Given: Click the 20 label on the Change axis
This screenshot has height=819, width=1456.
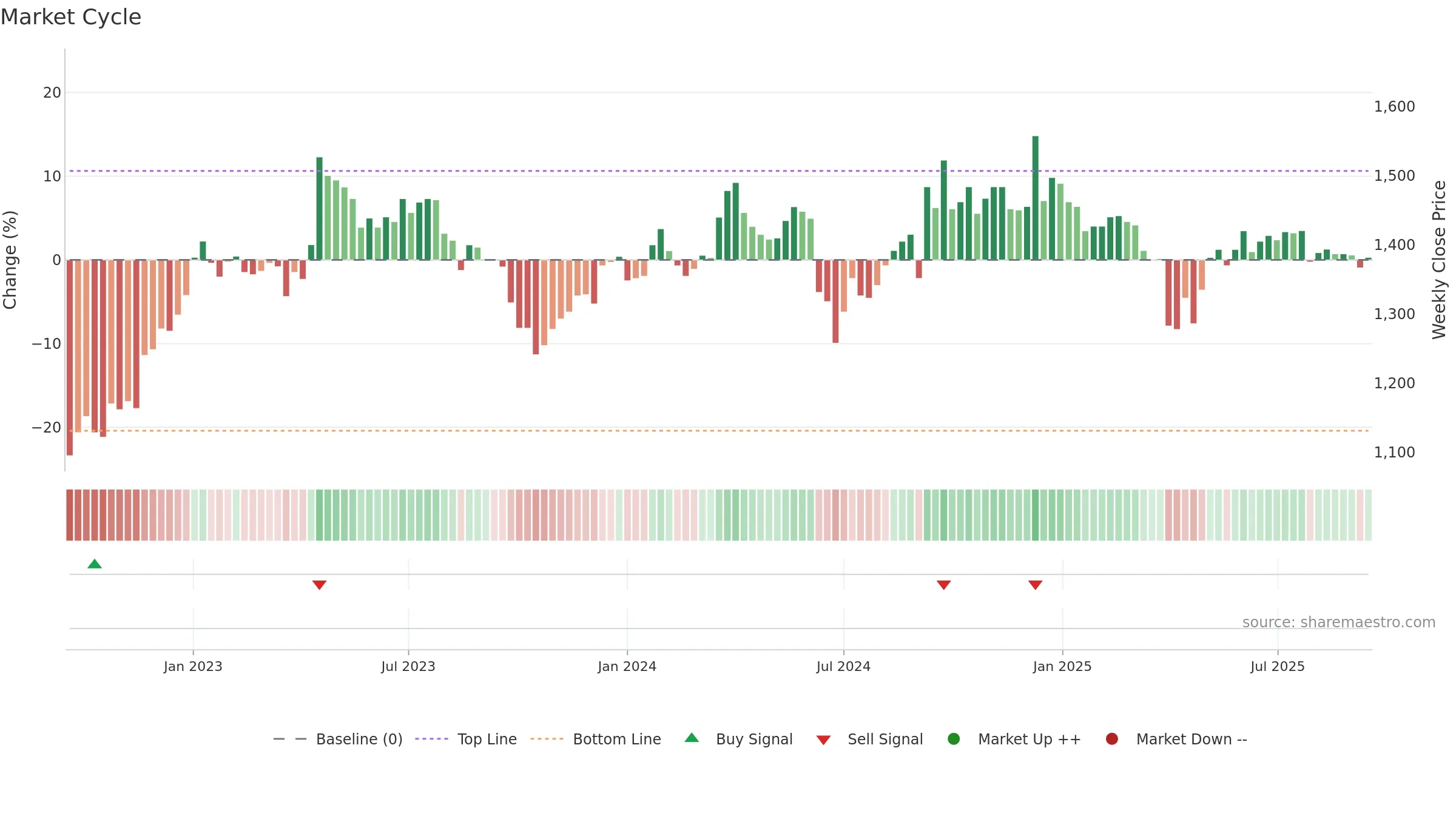Looking at the screenshot, I should 52,93.
